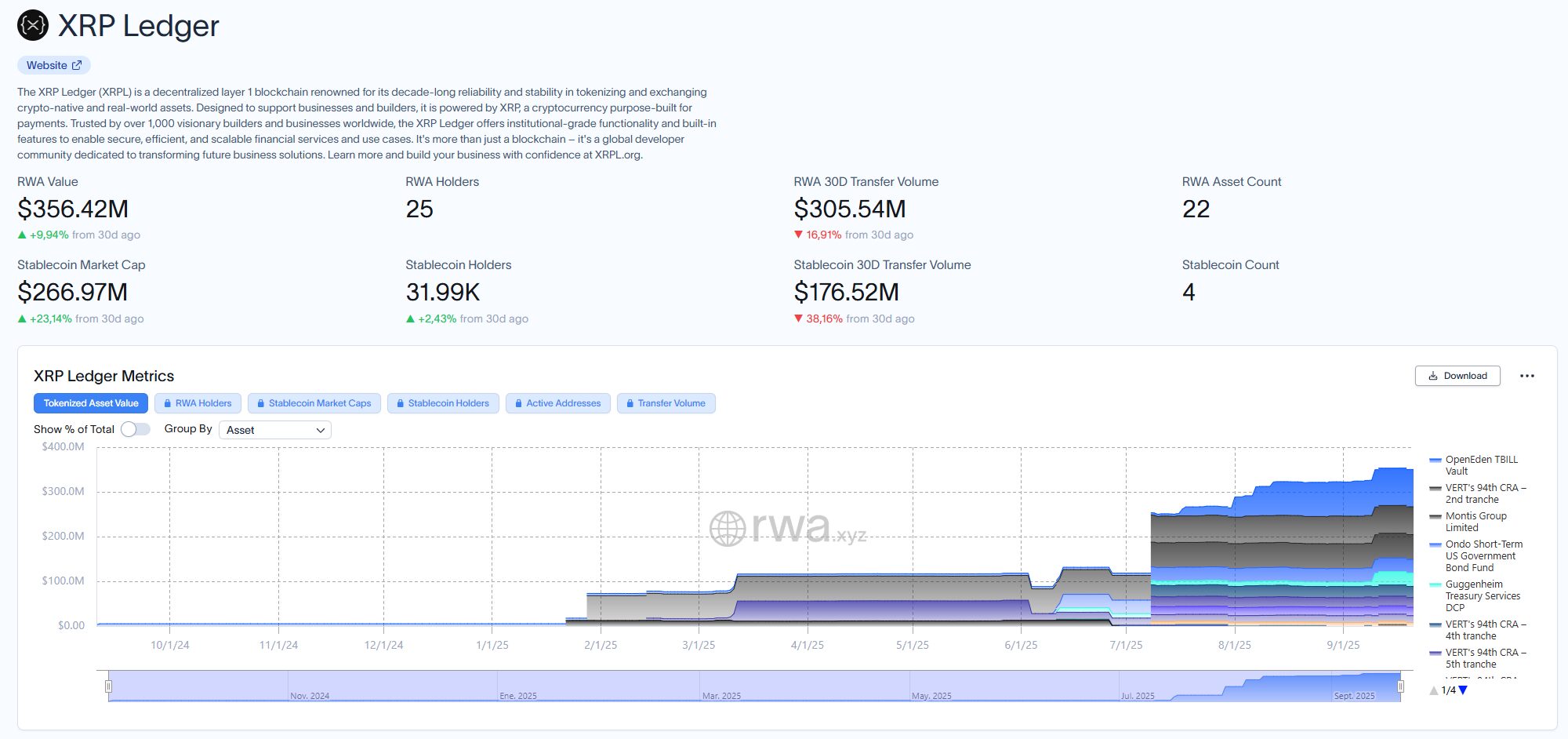Click the right handle of range slider

[1400, 686]
